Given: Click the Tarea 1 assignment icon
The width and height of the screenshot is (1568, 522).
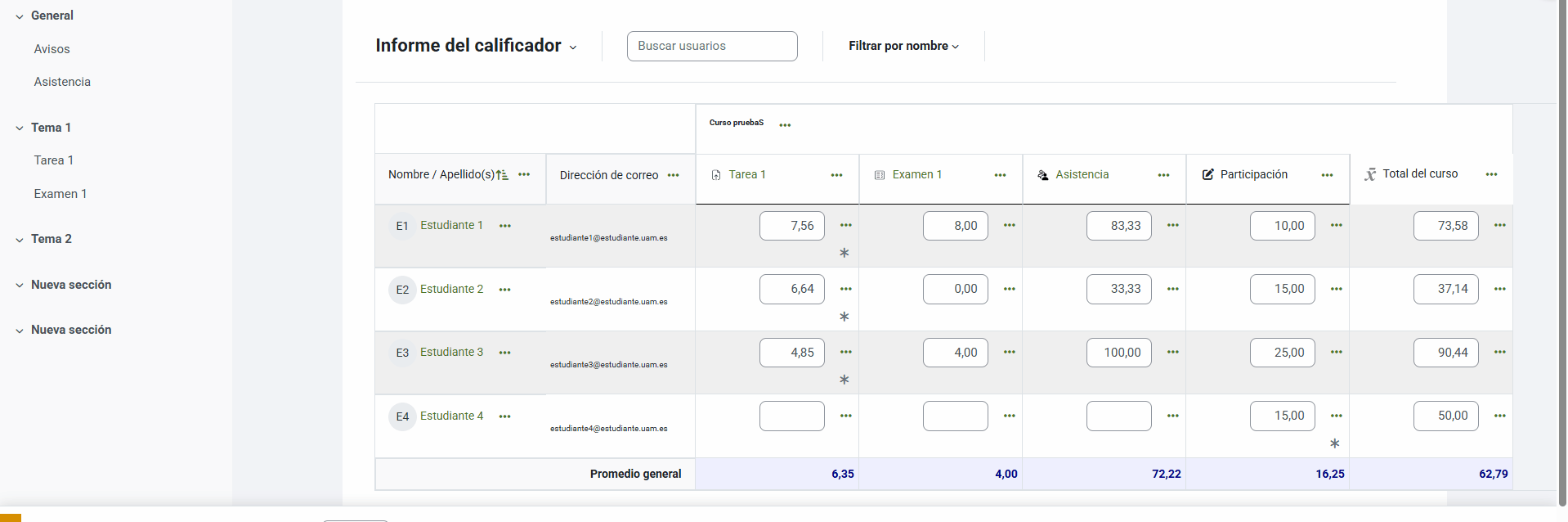Looking at the screenshot, I should coord(716,175).
